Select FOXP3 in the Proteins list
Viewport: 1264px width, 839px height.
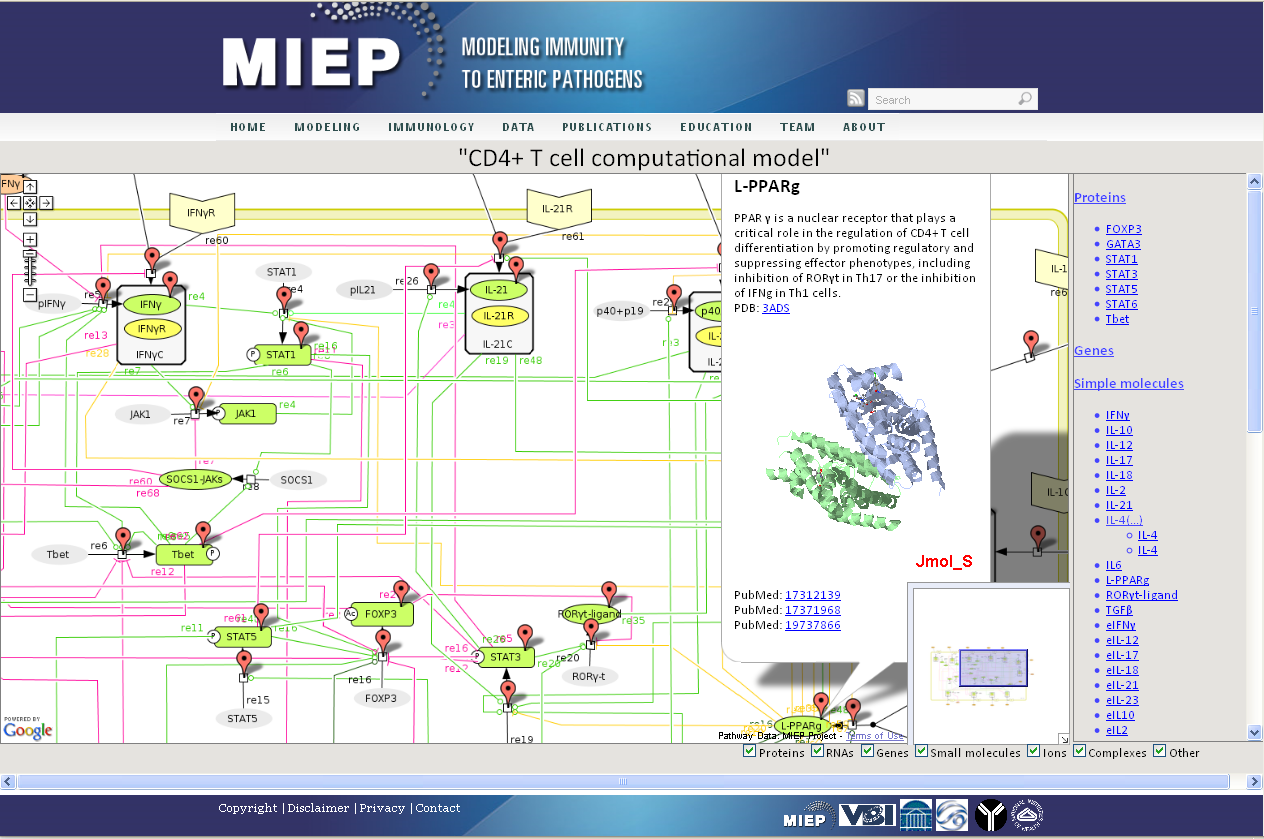point(1123,229)
